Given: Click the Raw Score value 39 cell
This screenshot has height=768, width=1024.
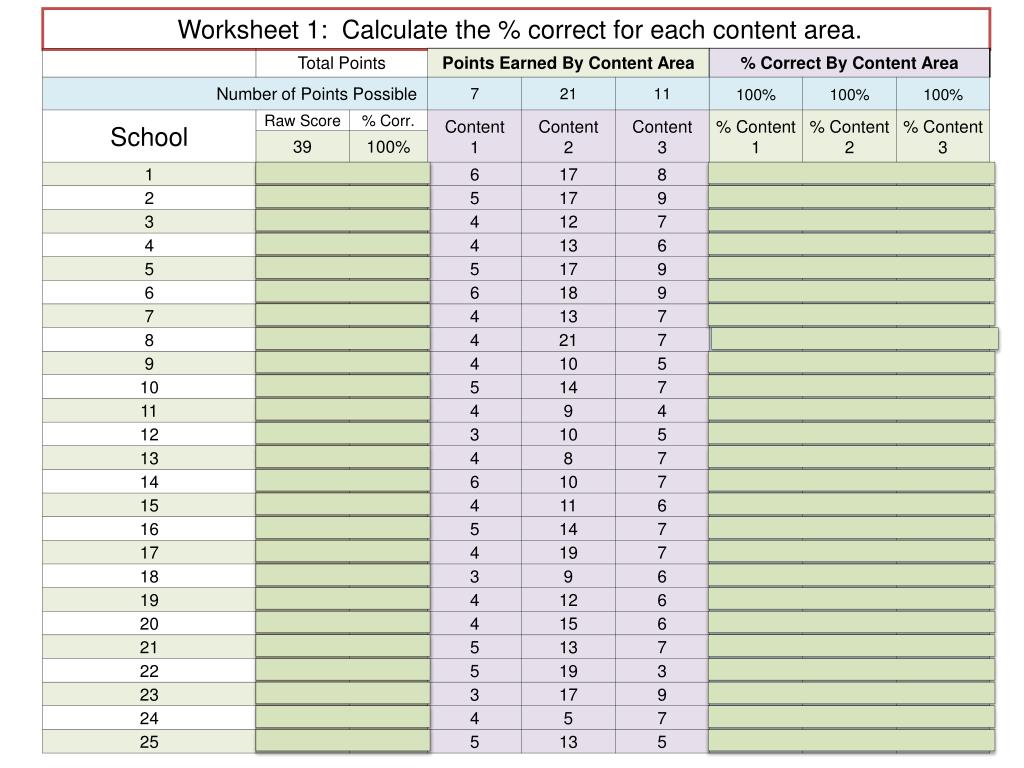Looking at the screenshot, I should pyautogui.click(x=302, y=147).
